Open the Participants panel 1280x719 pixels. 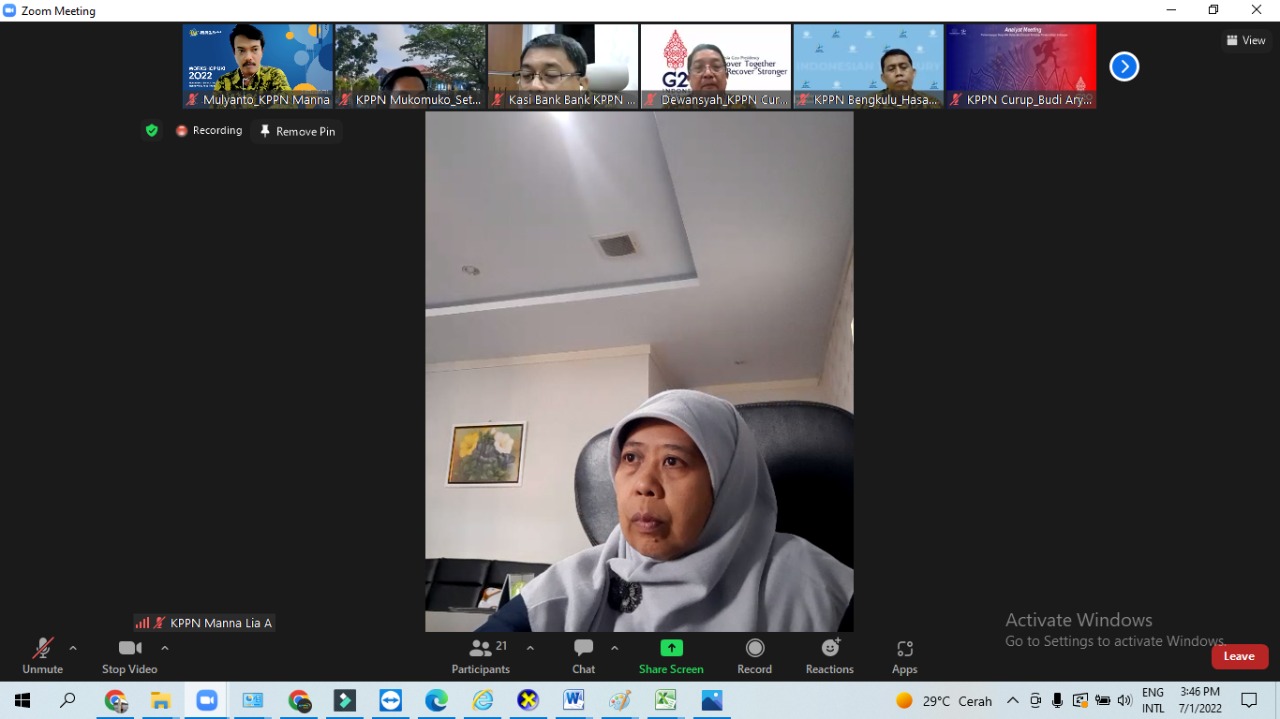[x=481, y=656]
